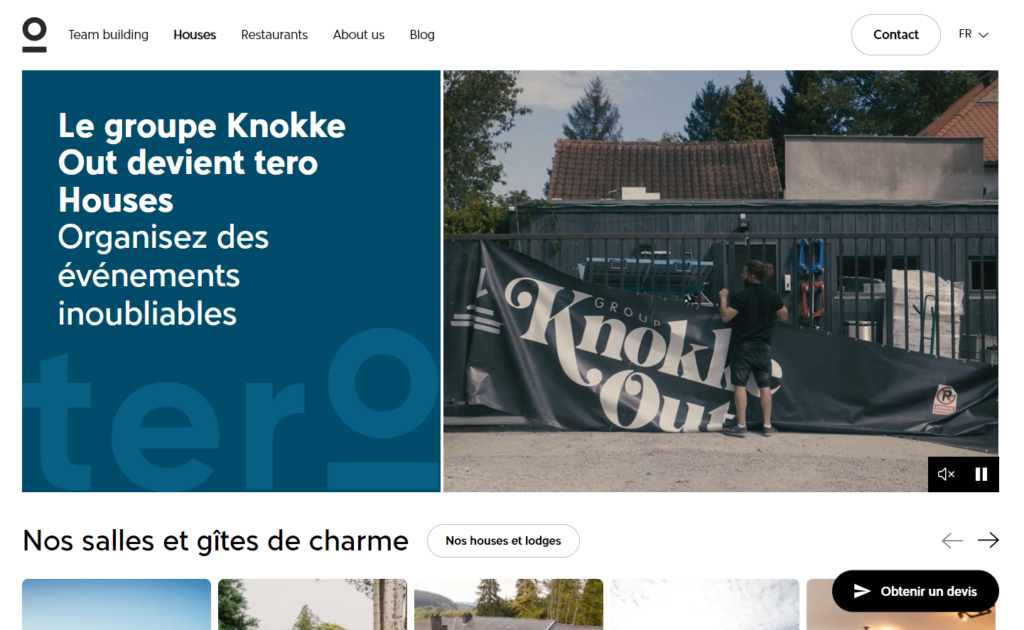The width and height of the screenshot is (1024, 630).
Task: Click paper plane icon on Obtenir un devis
Action: tap(862, 591)
